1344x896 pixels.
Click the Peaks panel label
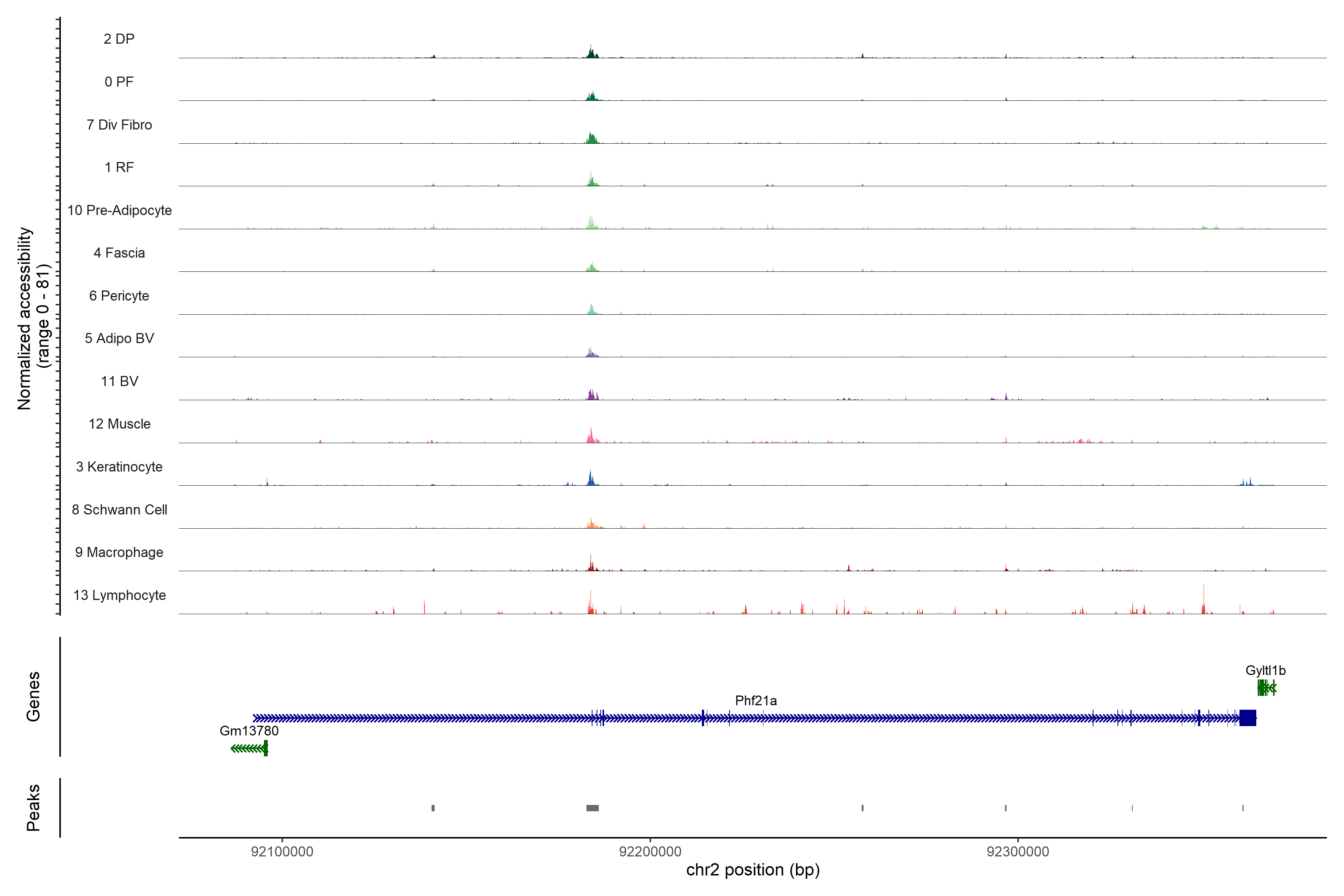click(33, 808)
